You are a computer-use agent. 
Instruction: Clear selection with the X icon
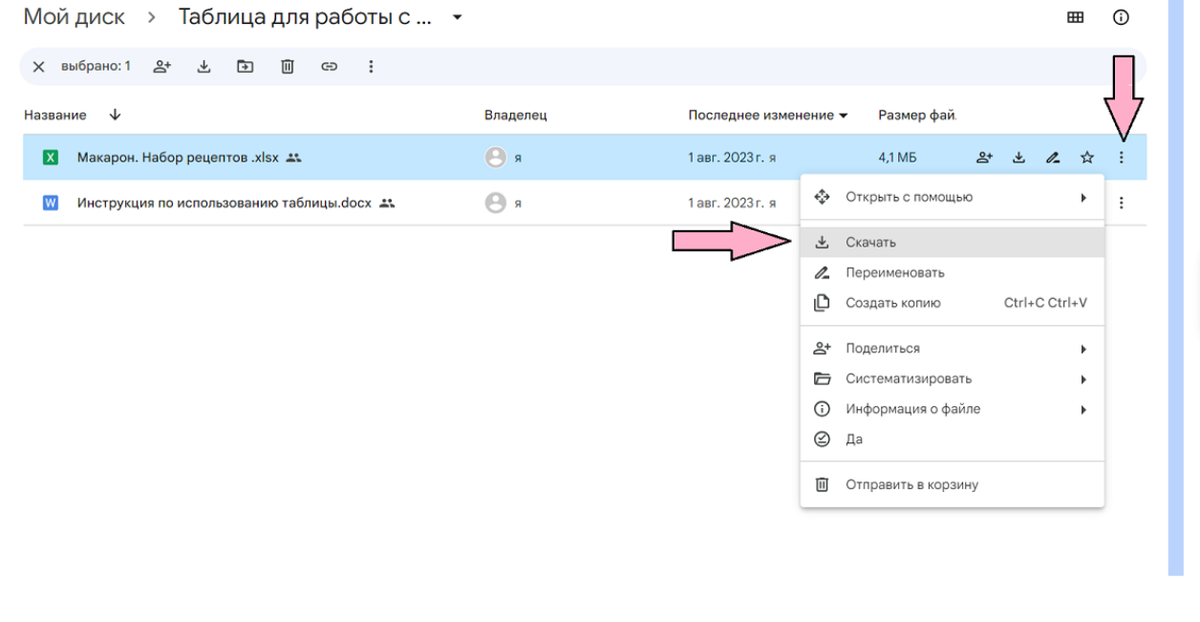pos(38,67)
